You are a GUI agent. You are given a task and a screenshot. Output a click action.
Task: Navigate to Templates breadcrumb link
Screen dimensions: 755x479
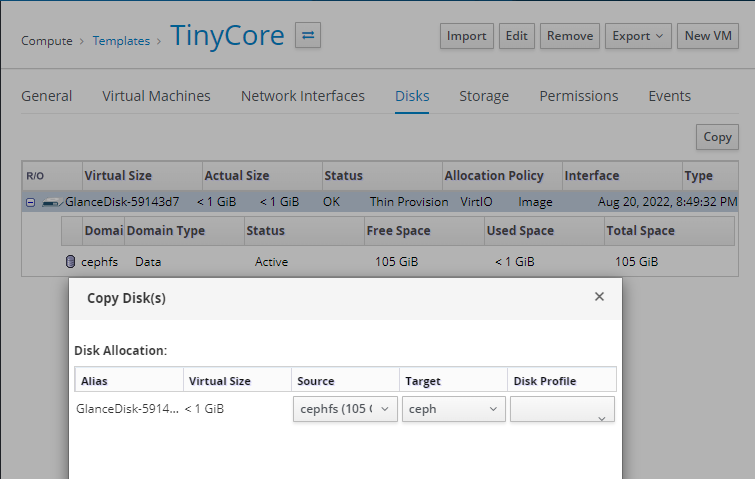pyautogui.click(x=121, y=41)
